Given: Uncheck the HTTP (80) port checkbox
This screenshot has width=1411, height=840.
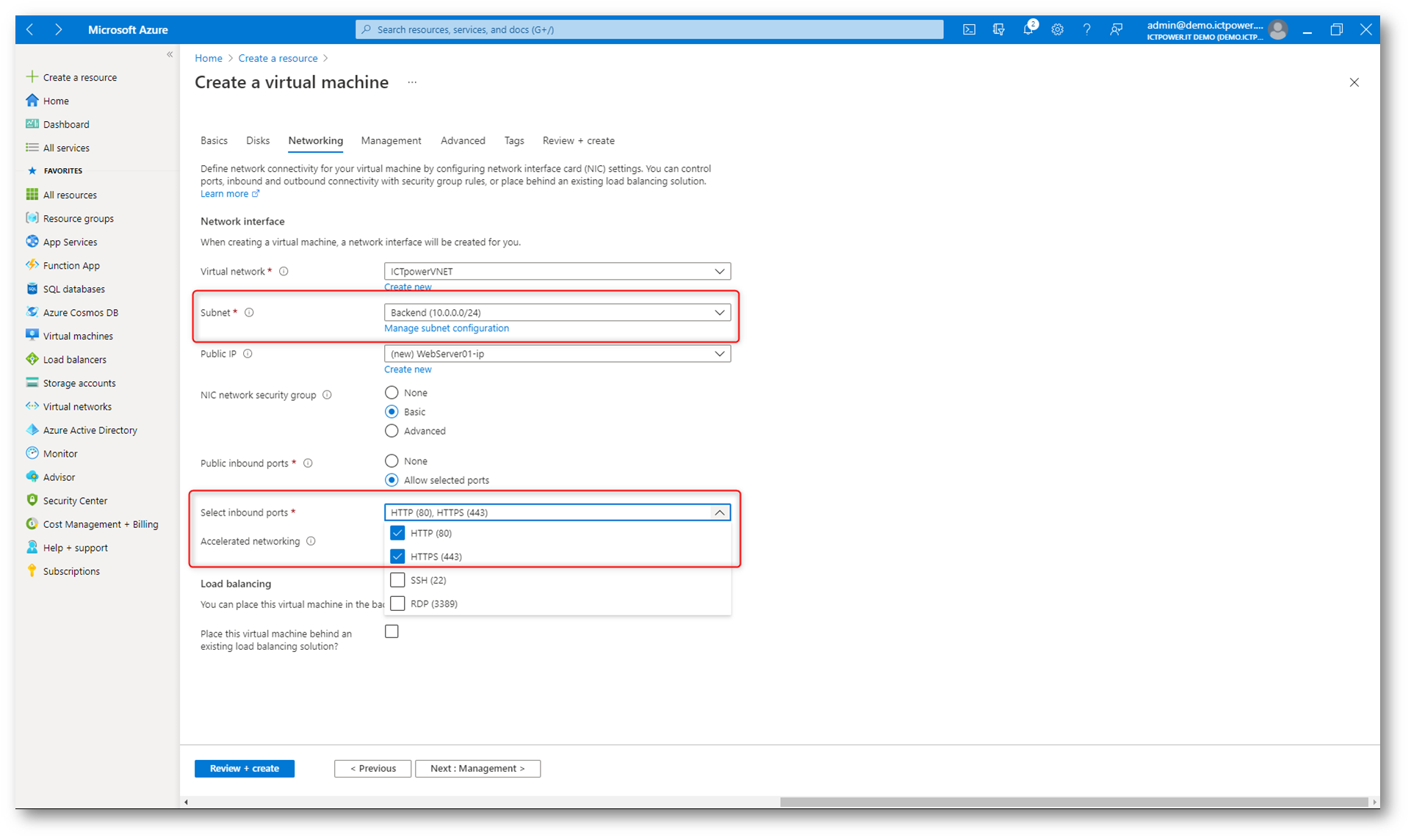Looking at the screenshot, I should tap(397, 532).
